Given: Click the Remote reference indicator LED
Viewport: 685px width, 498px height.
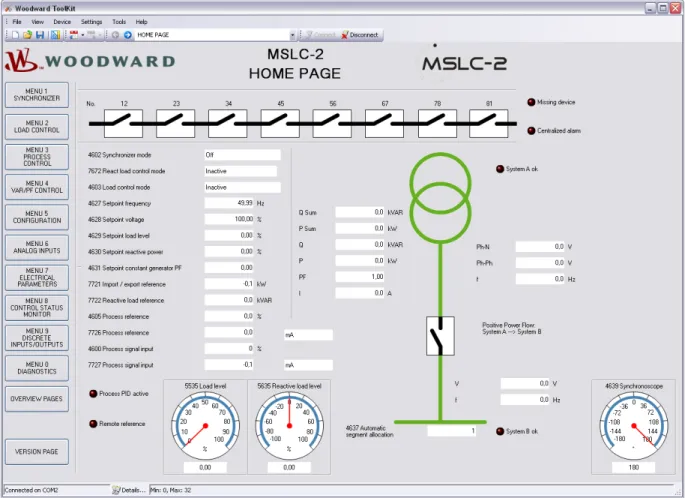Looking at the screenshot, I should tap(93, 424).
